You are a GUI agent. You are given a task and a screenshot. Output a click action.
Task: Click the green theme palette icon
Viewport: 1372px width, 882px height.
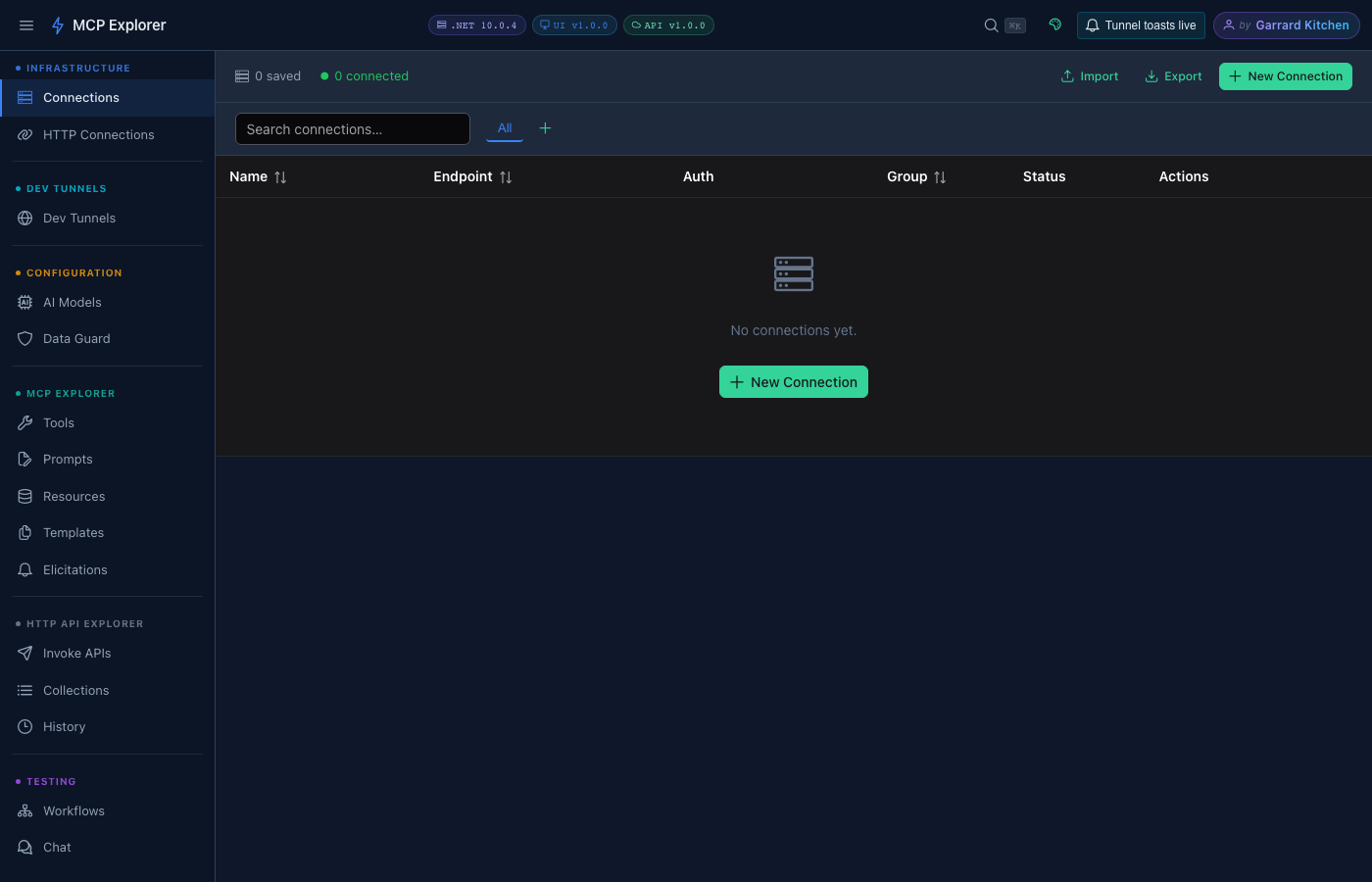tap(1055, 24)
